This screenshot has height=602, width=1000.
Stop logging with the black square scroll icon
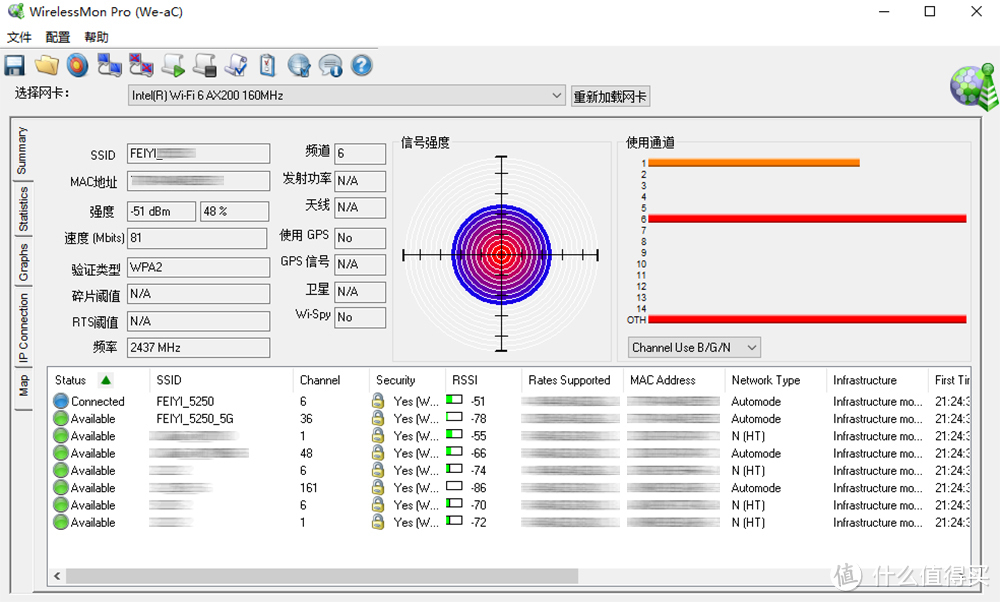(204, 66)
